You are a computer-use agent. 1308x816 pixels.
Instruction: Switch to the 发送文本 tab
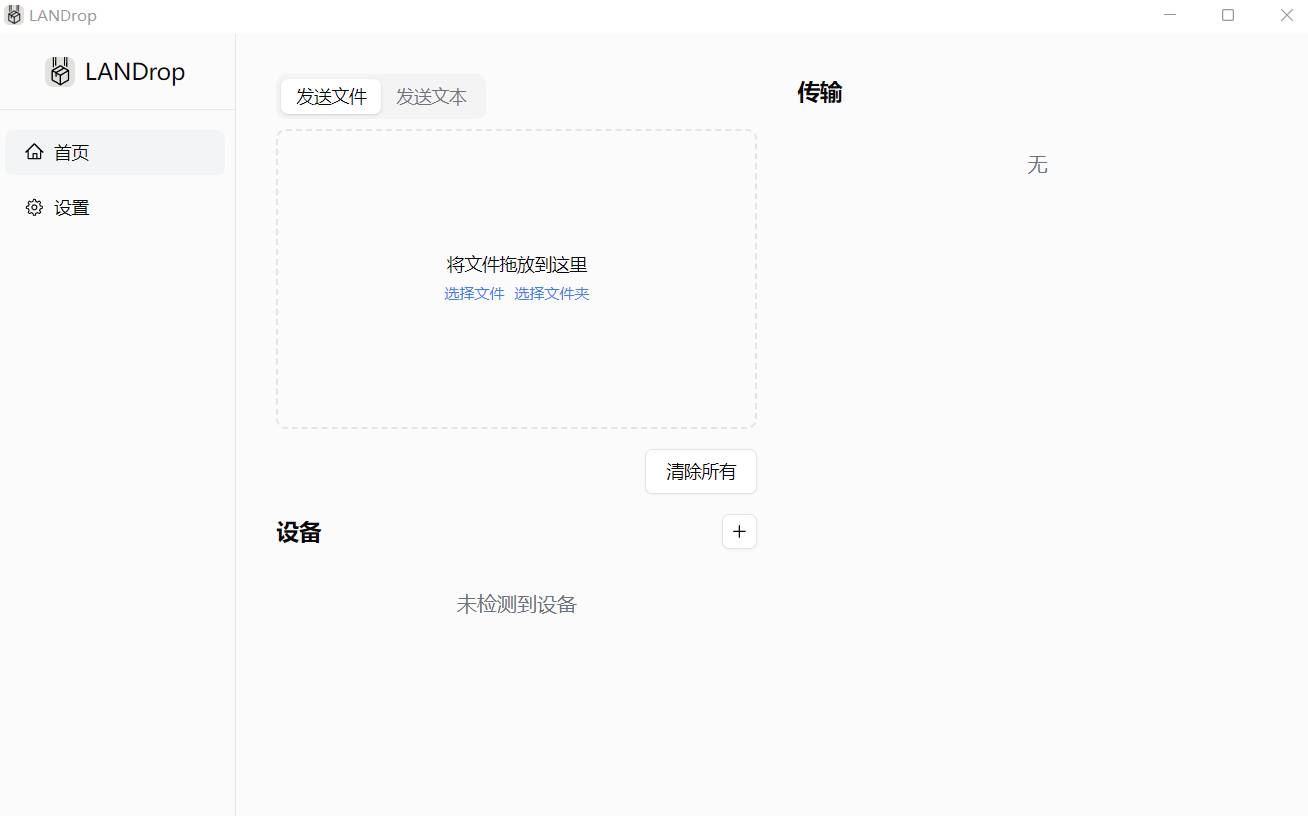click(x=431, y=97)
